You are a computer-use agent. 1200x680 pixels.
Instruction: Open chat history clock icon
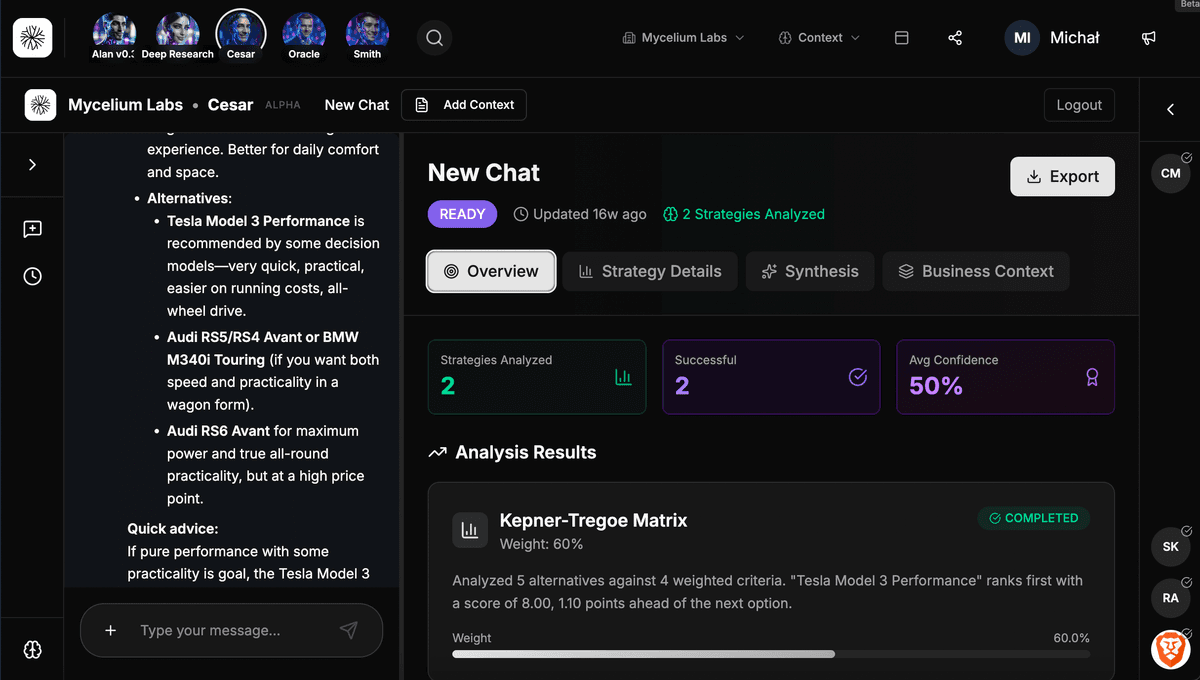(x=32, y=276)
